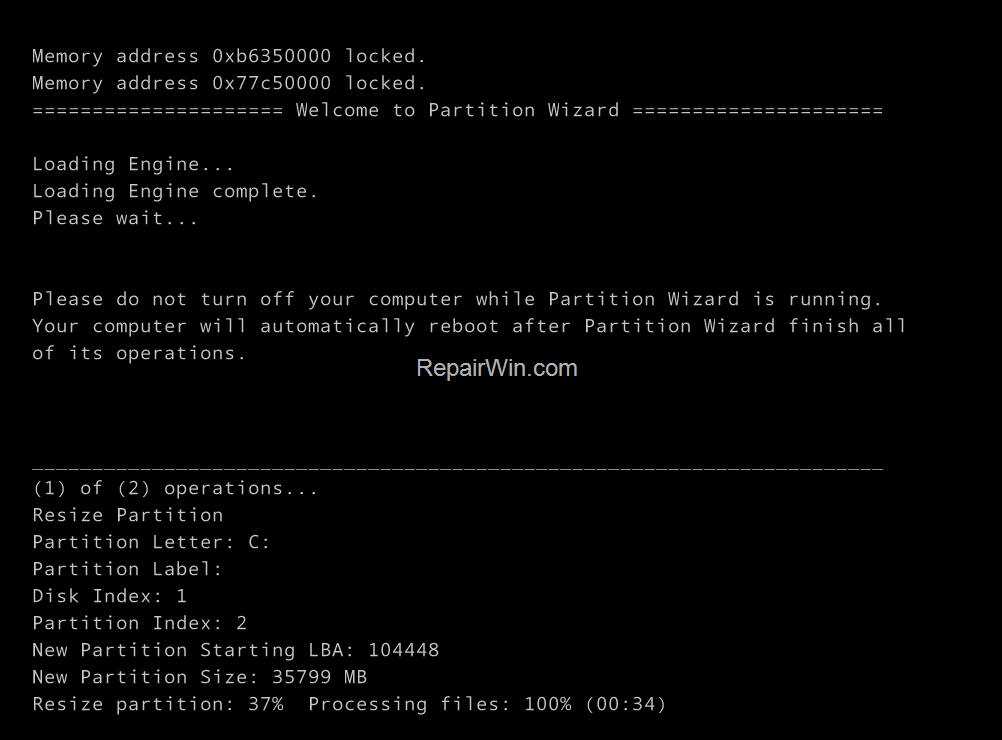Click the "Partition Index: 2" line
This screenshot has height=740, width=1002.
(x=139, y=623)
